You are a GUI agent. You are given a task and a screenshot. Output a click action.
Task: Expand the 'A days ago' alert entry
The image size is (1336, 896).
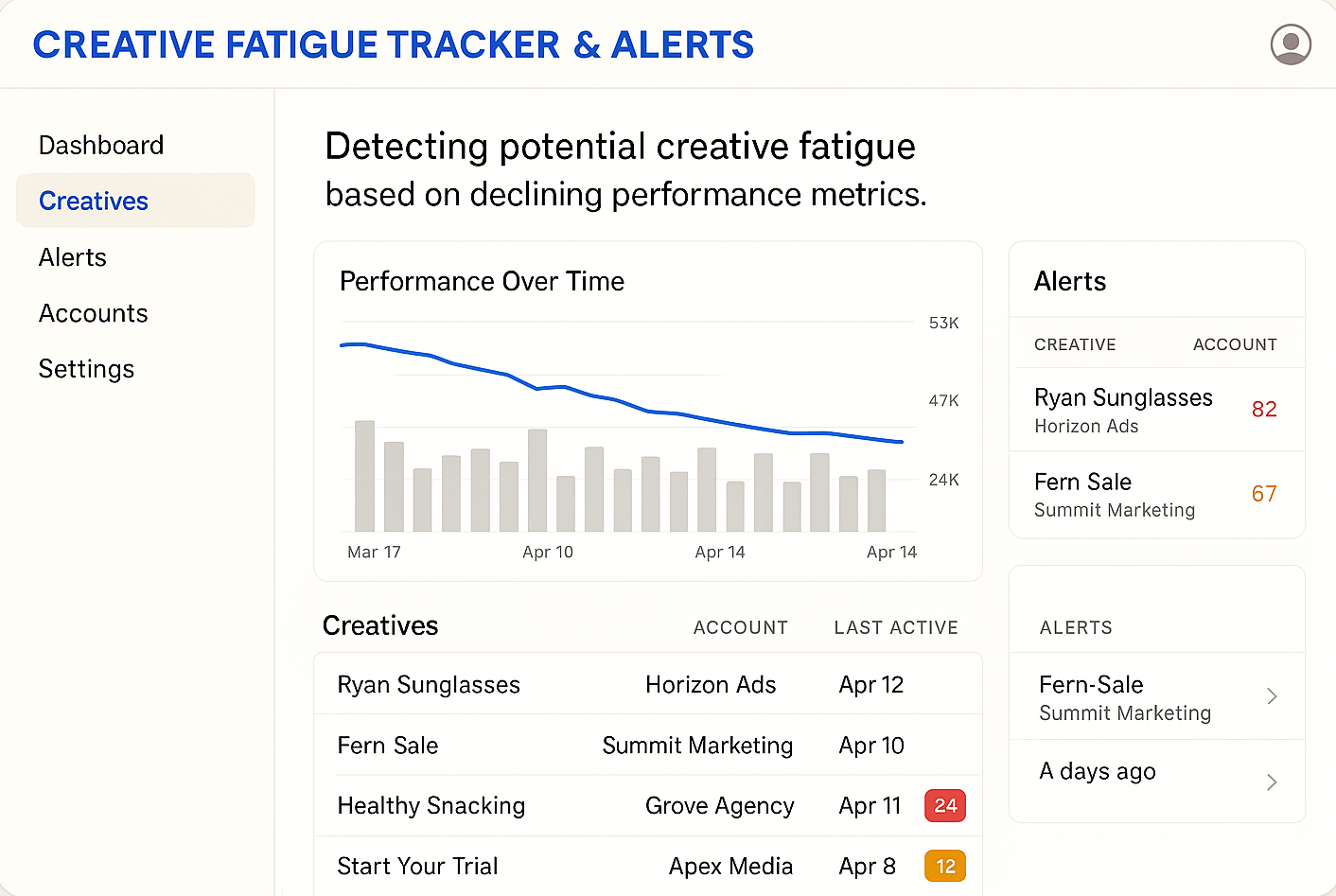click(x=1273, y=782)
